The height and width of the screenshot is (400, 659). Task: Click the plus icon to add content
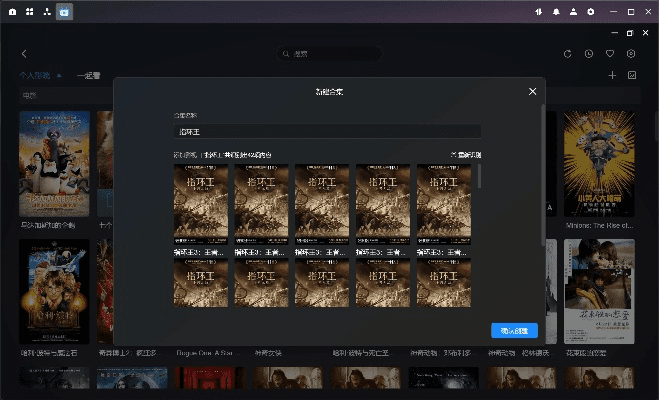click(x=612, y=75)
